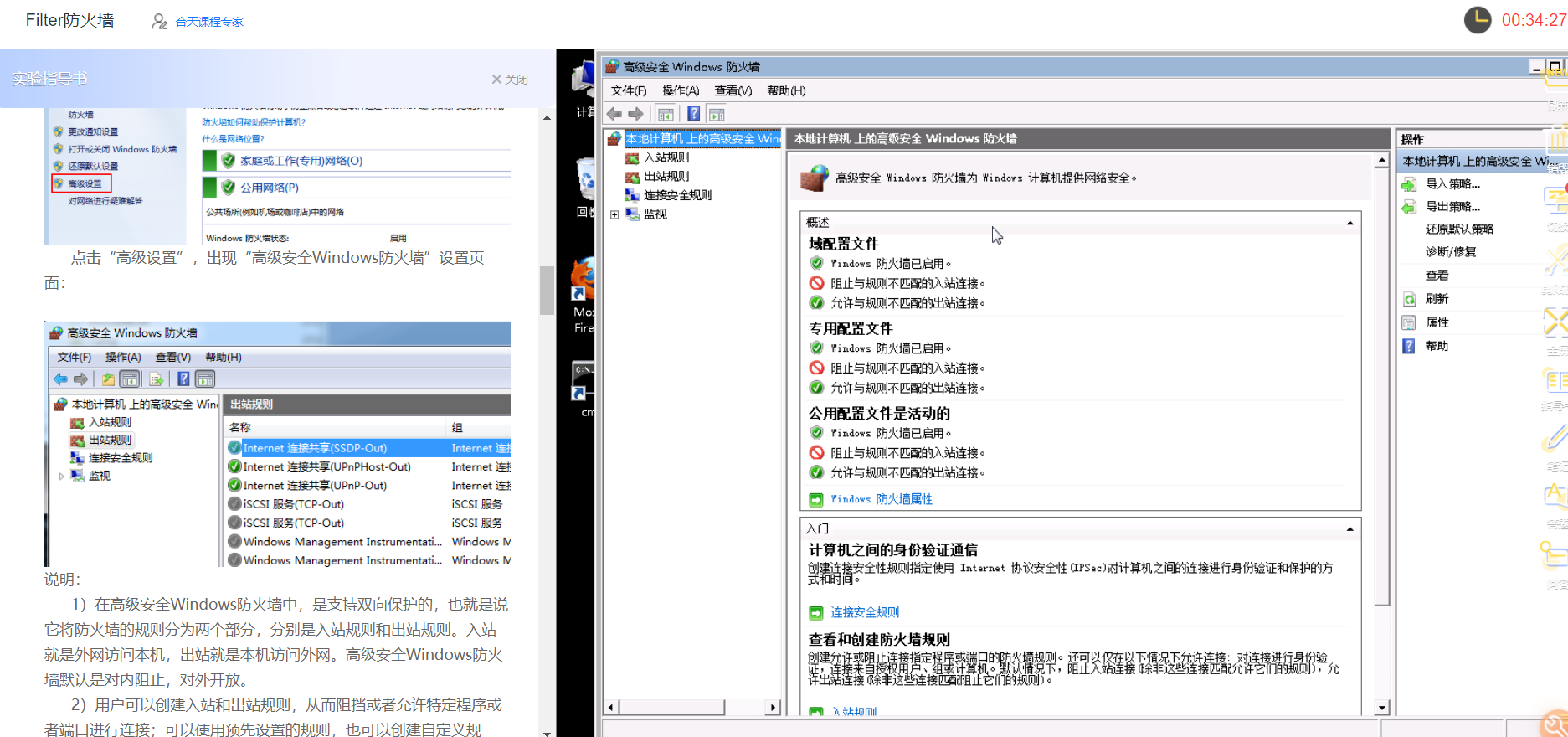Viewport: 1568px width, 737px height.
Task: Click the user icon beside 合天课程专家
Action: (159, 22)
